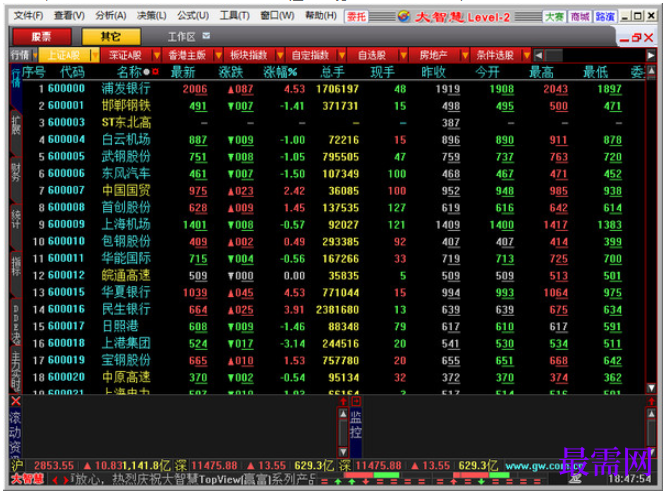The image size is (671, 493).
Task: Open the 房地产 dropdown arrow
Action: pyautogui.click(x=465, y=55)
